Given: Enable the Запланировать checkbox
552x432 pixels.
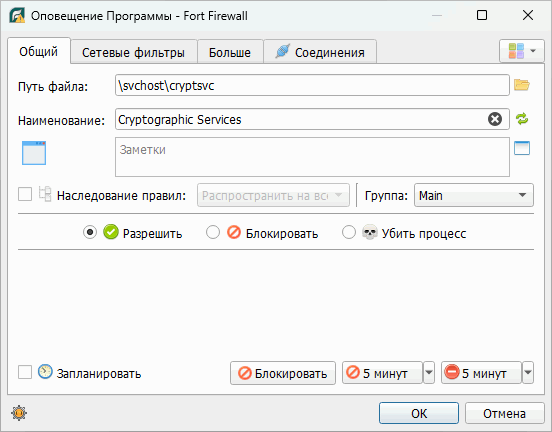Looking at the screenshot, I should point(25,372).
